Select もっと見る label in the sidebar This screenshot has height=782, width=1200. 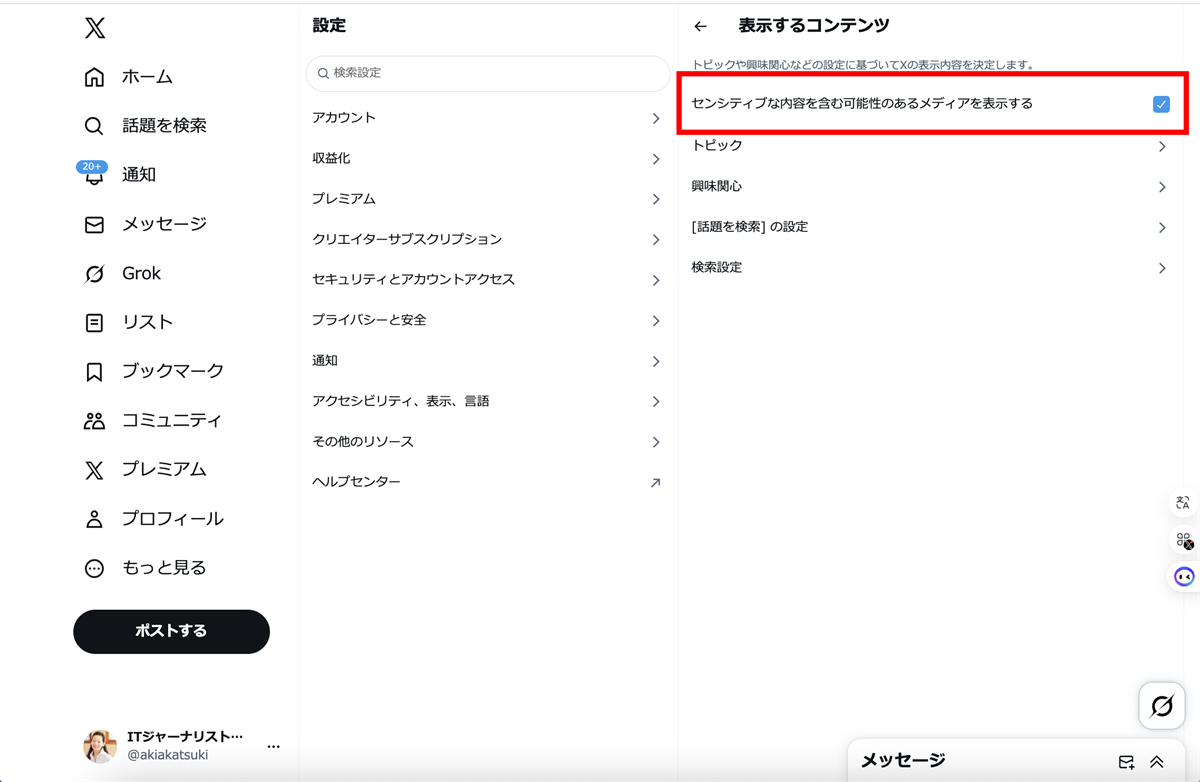[x=164, y=568]
